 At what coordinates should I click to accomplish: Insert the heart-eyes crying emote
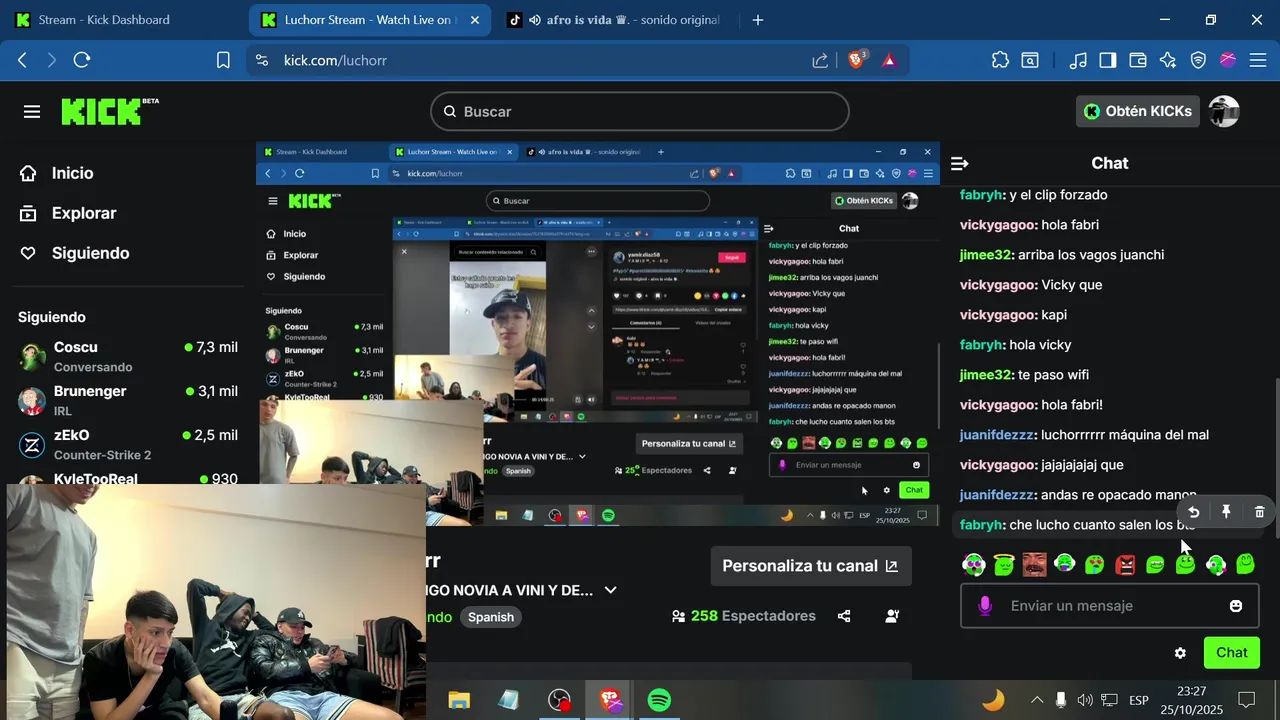click(x=1095, y=565)
